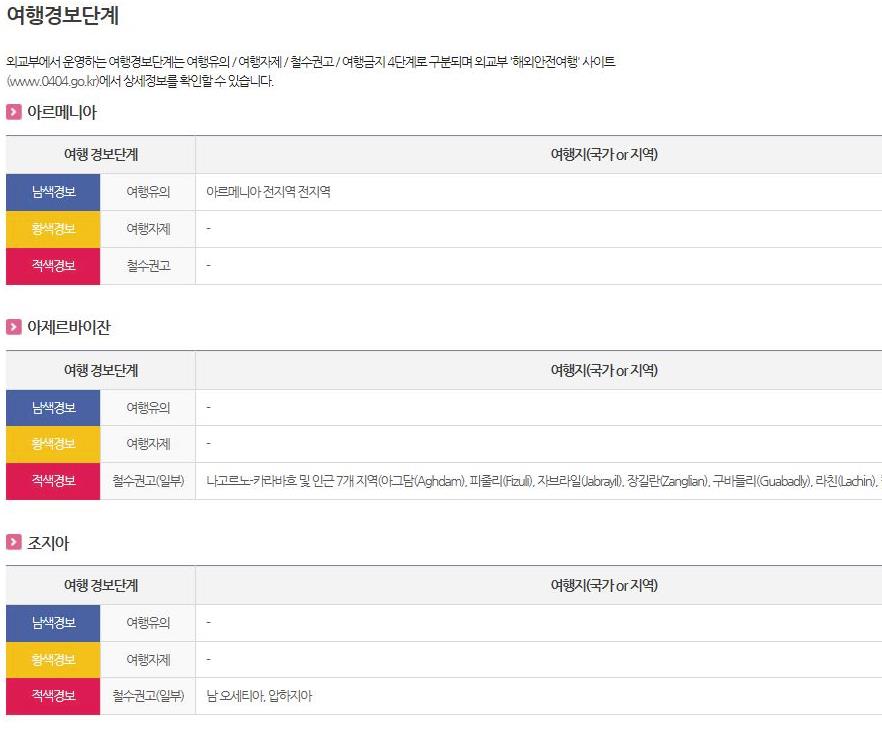Click the blue 남색경보 badge in 아제르바이잔 table
Image resolution: width=882 pixels, height=736 pixels.
pos(53,407)
